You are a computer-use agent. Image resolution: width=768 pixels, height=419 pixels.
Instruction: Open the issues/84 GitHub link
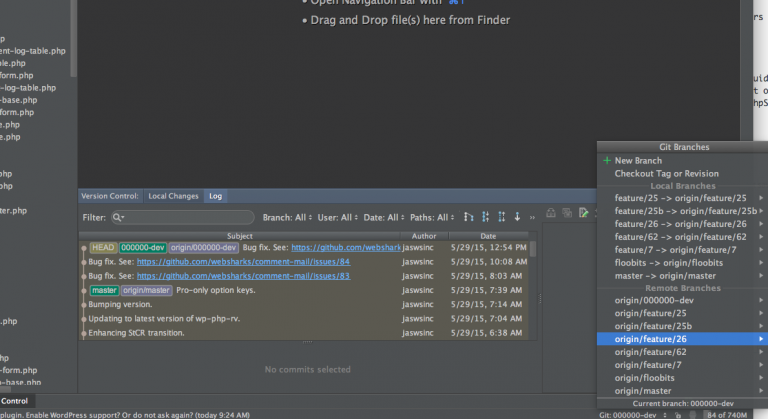point(243,262)
